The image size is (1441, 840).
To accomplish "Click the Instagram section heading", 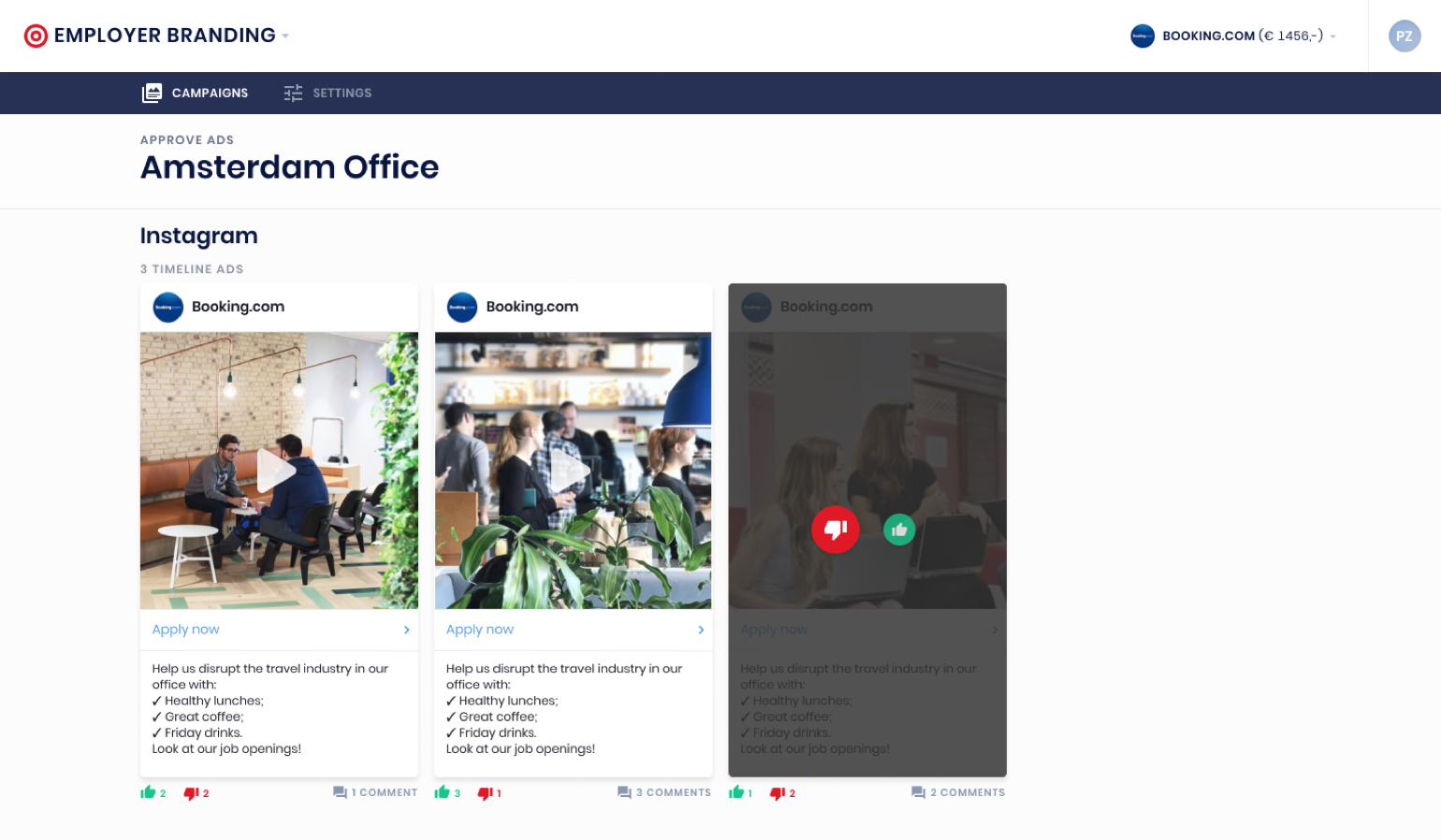I will point(199,236).
